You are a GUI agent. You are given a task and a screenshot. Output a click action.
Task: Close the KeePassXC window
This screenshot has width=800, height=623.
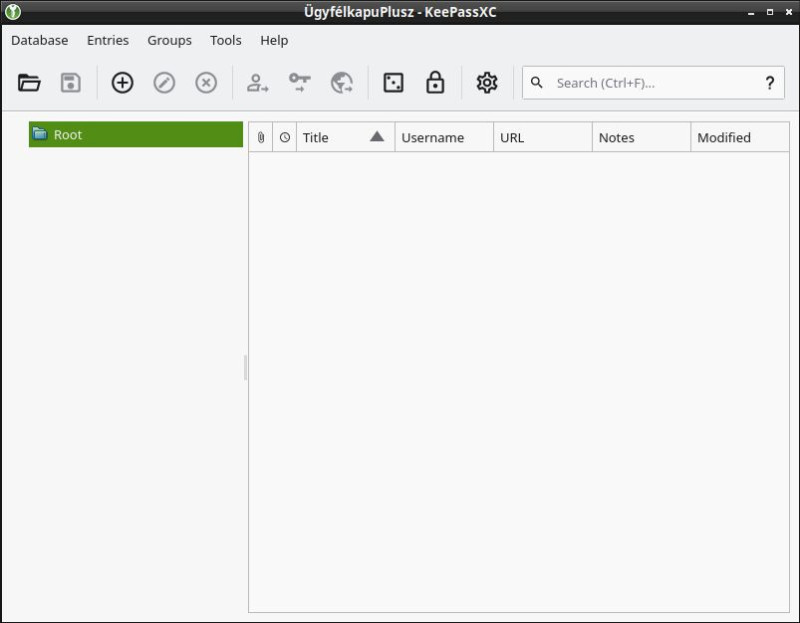pyautogui.click(x=789, y=12)
